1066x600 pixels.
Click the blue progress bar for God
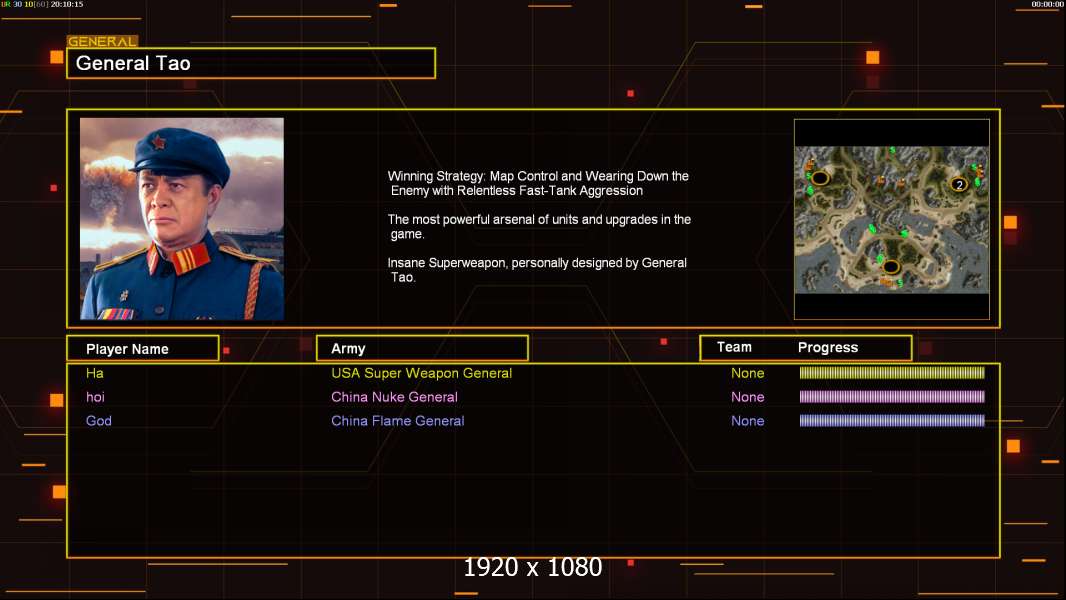pos(892,420)
